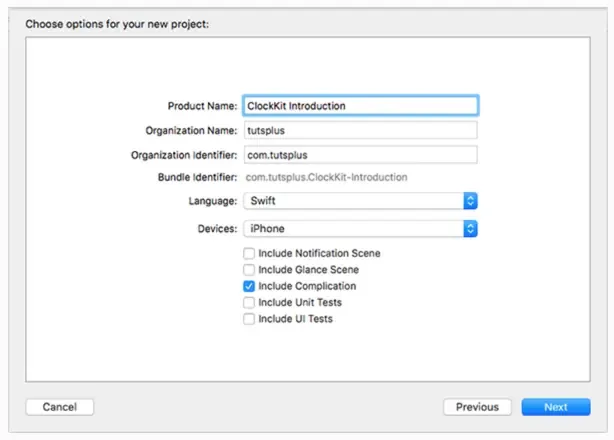Image resolution: width=614 pixels, height=440 pixels.
Task: Click the Include Complication label text
Action: (x=307, y=286)
